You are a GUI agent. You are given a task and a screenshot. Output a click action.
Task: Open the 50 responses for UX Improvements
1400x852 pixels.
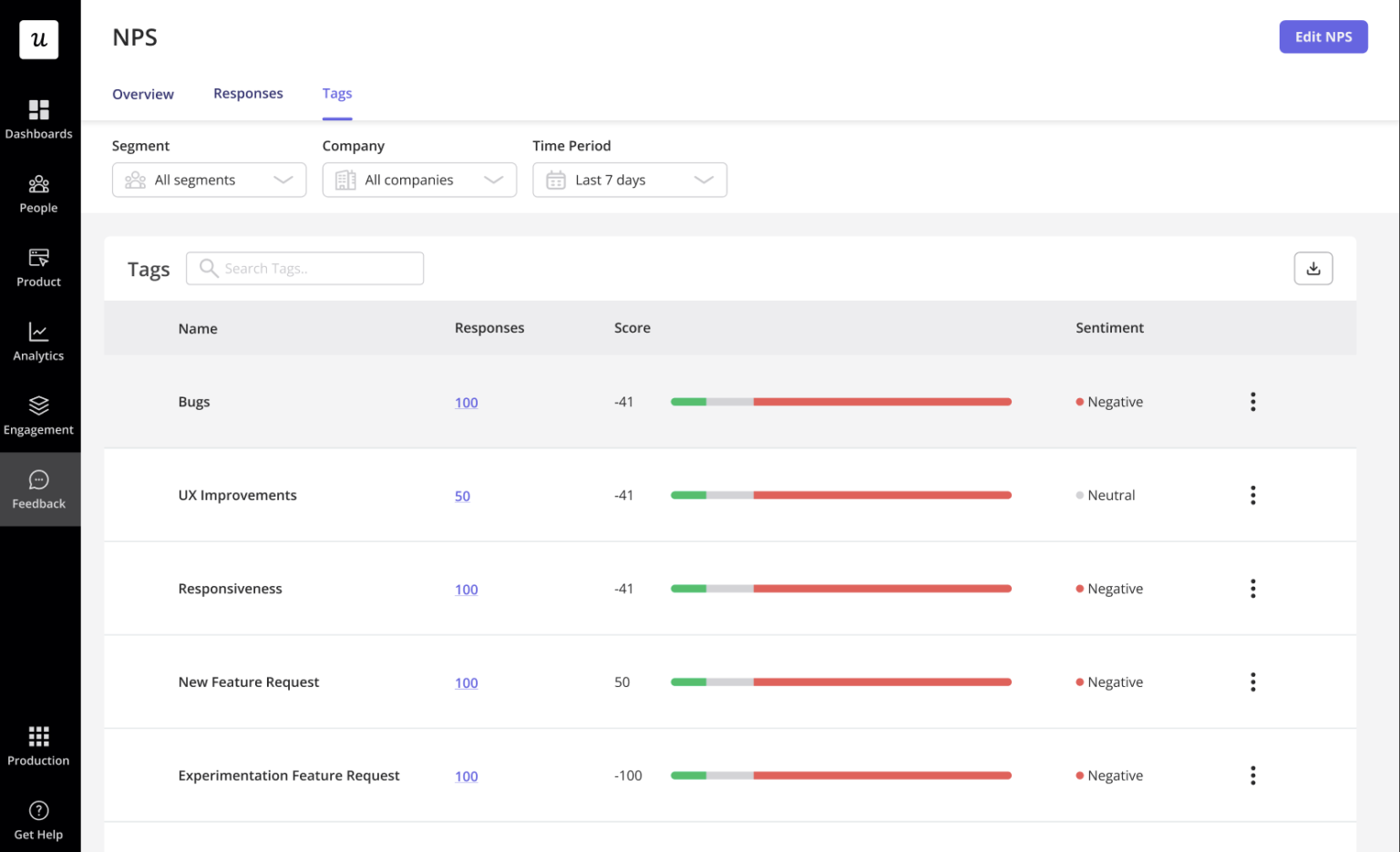(462, 496)
